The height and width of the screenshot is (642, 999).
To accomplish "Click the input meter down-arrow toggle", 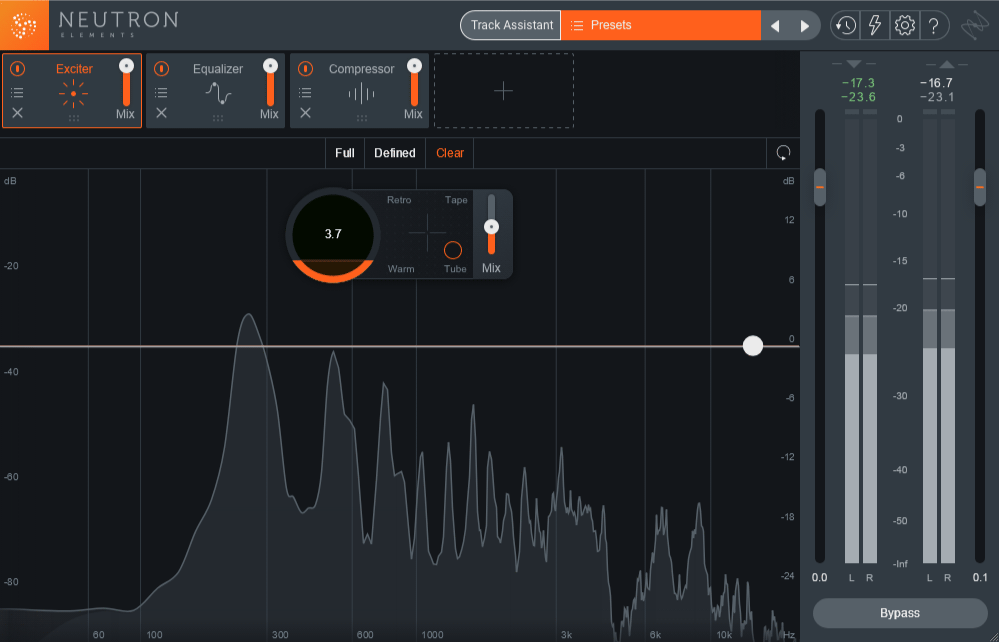I will tap(854, 64).
